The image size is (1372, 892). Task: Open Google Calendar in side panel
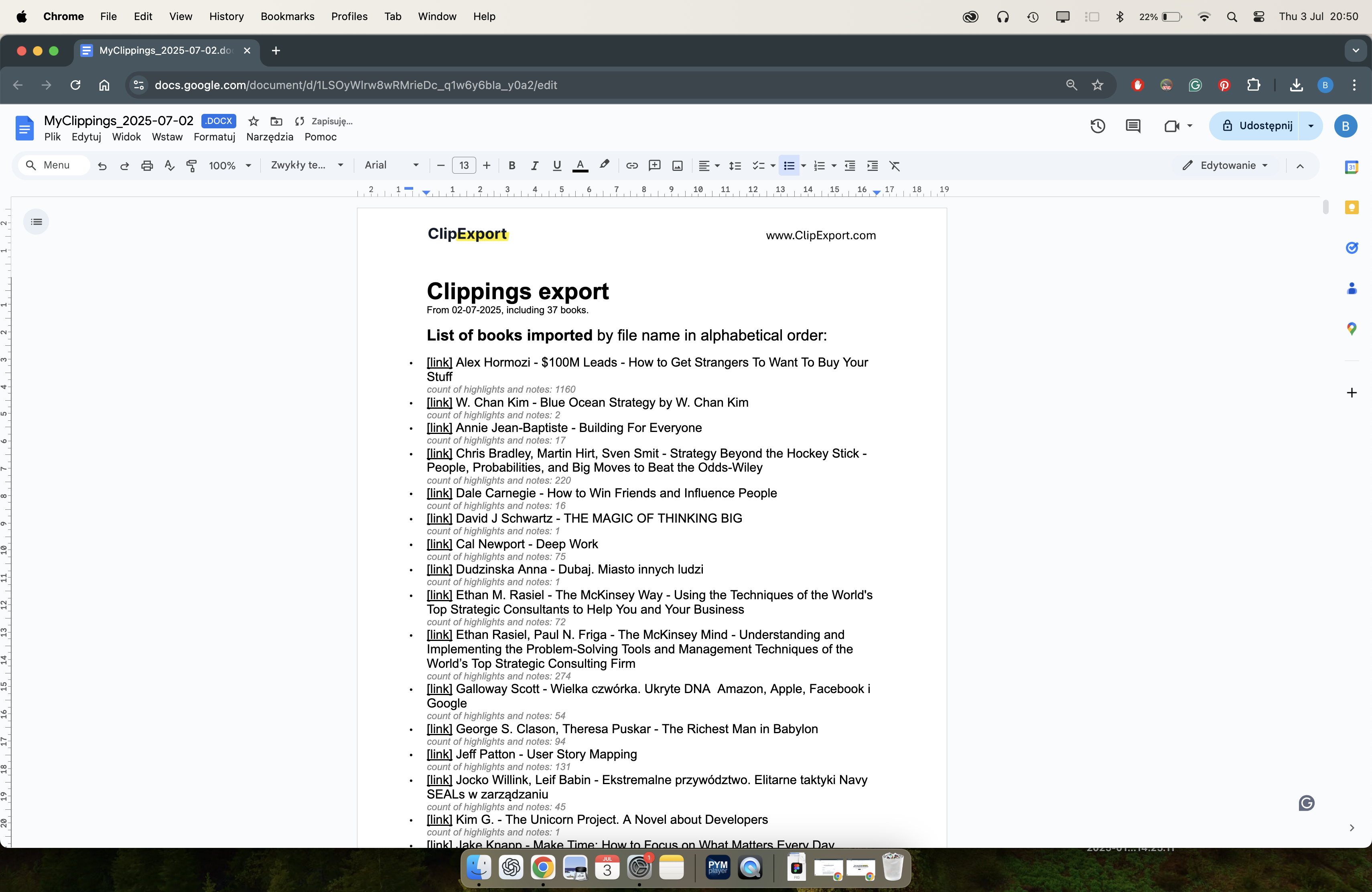pos(1352,167)
